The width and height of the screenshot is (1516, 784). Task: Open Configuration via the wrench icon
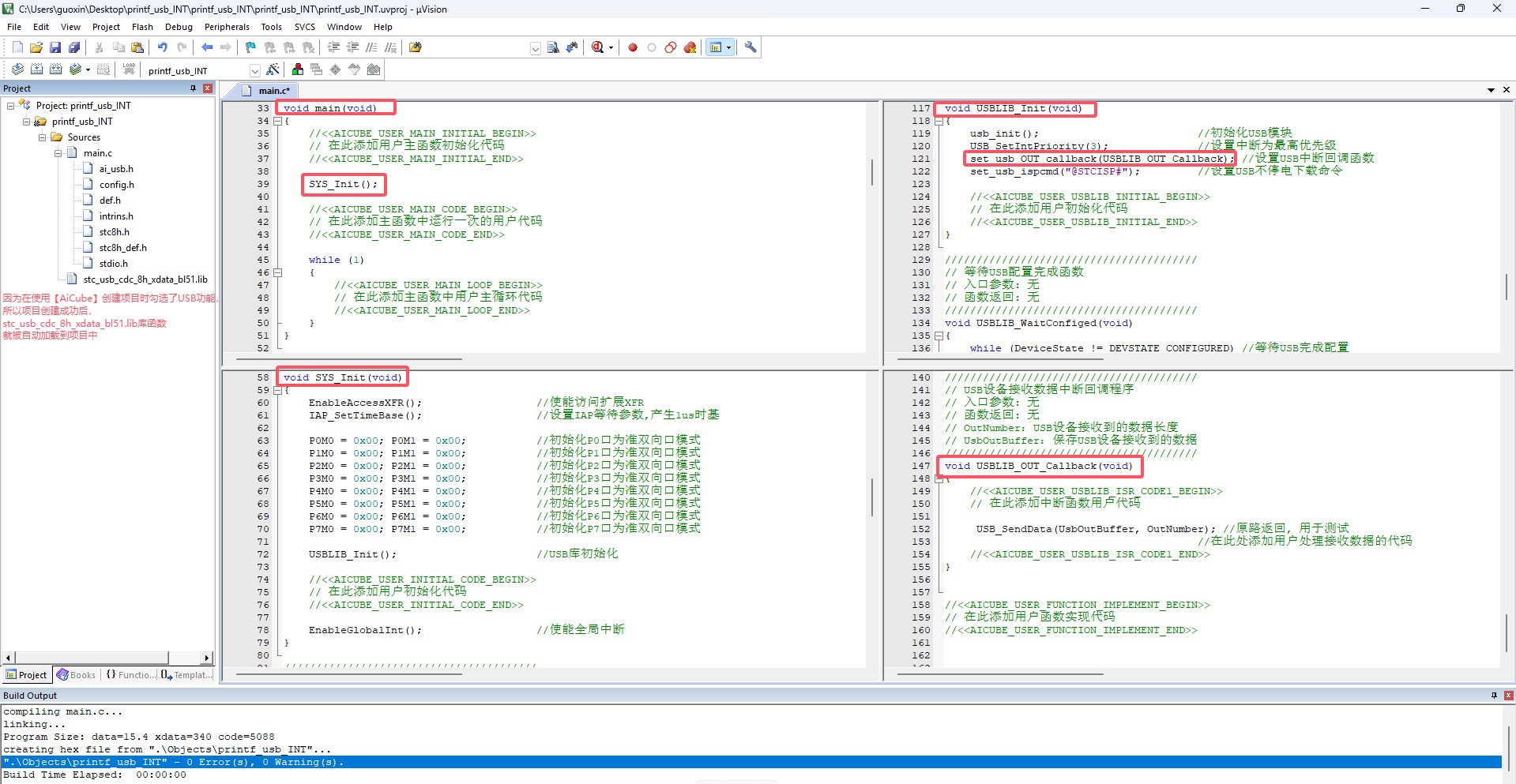point(750,47)
